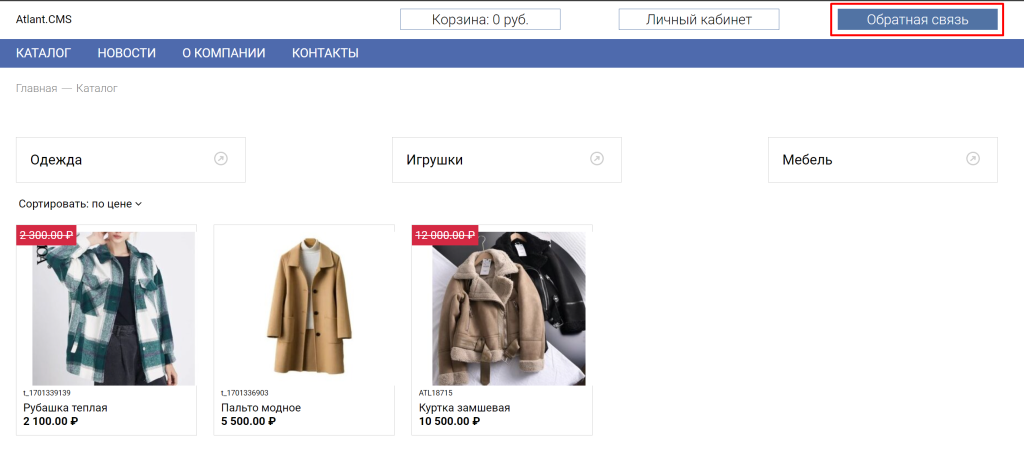Image resolution: width=1024 pixels, height=474 pixels.
Task: Open Личный кабинет
Action: 699,20
